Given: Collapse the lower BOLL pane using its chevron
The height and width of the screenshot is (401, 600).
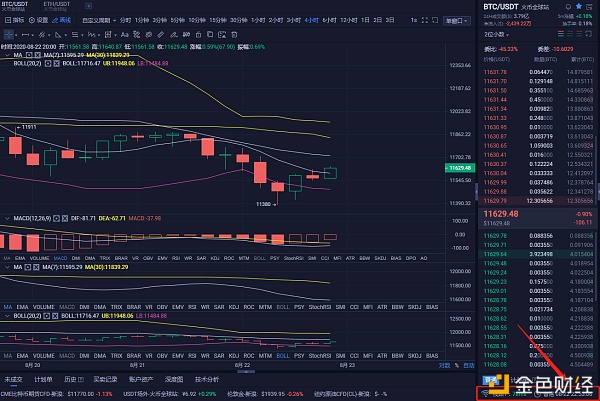Looking at the screenshot, I should point(7,316).
